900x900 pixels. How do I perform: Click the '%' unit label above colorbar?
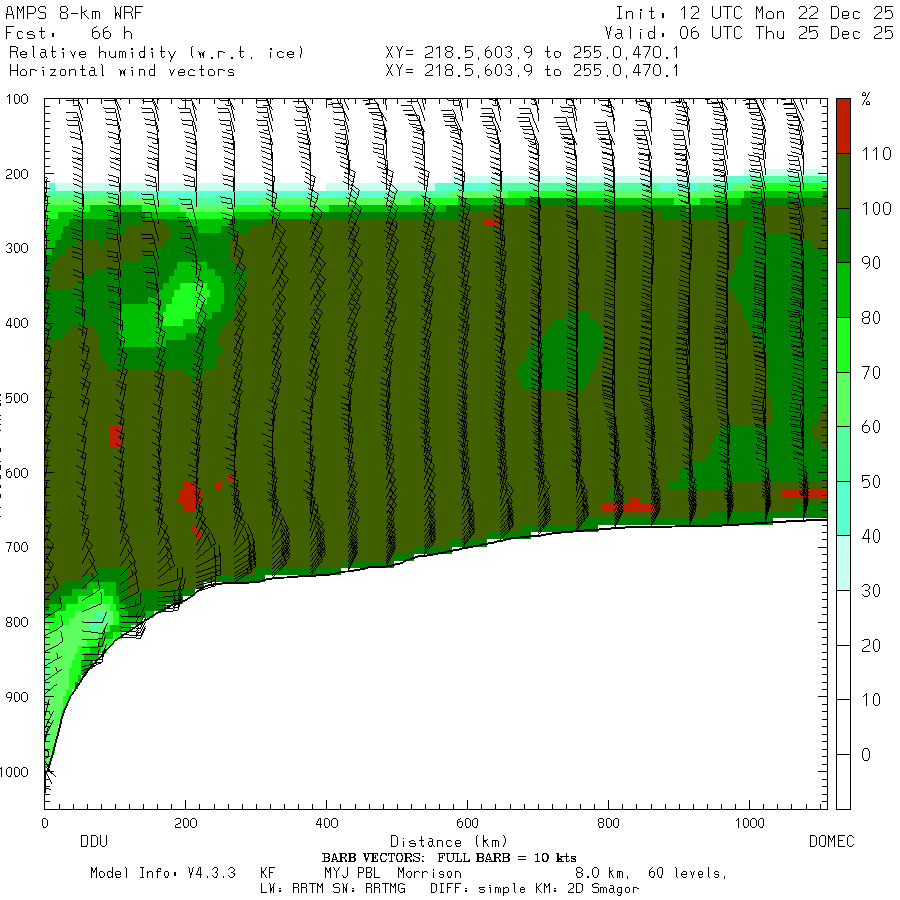(866, 99)
